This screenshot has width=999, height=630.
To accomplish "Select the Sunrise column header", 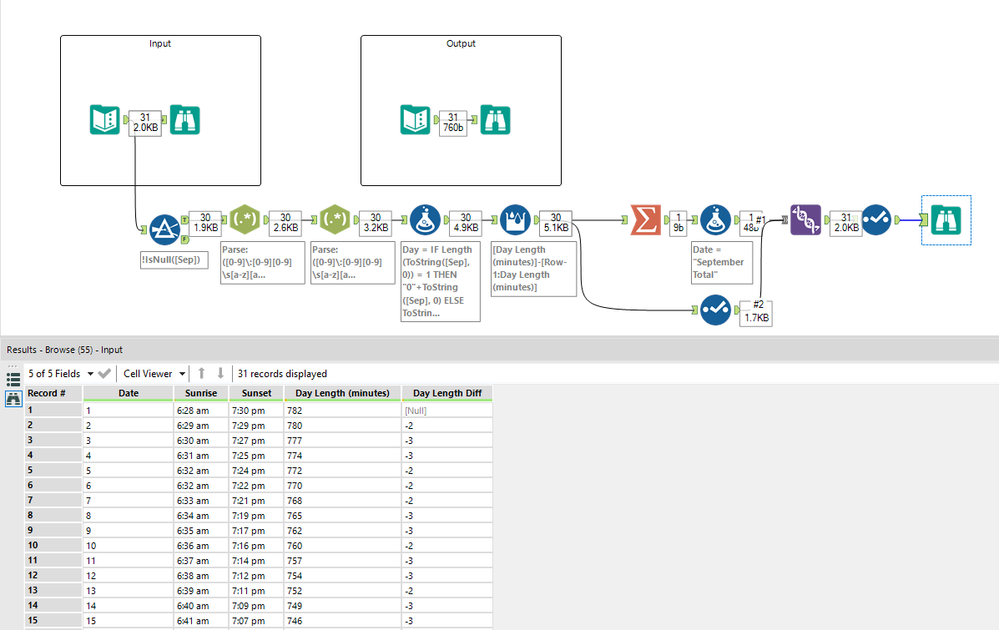I will (200, 393).
